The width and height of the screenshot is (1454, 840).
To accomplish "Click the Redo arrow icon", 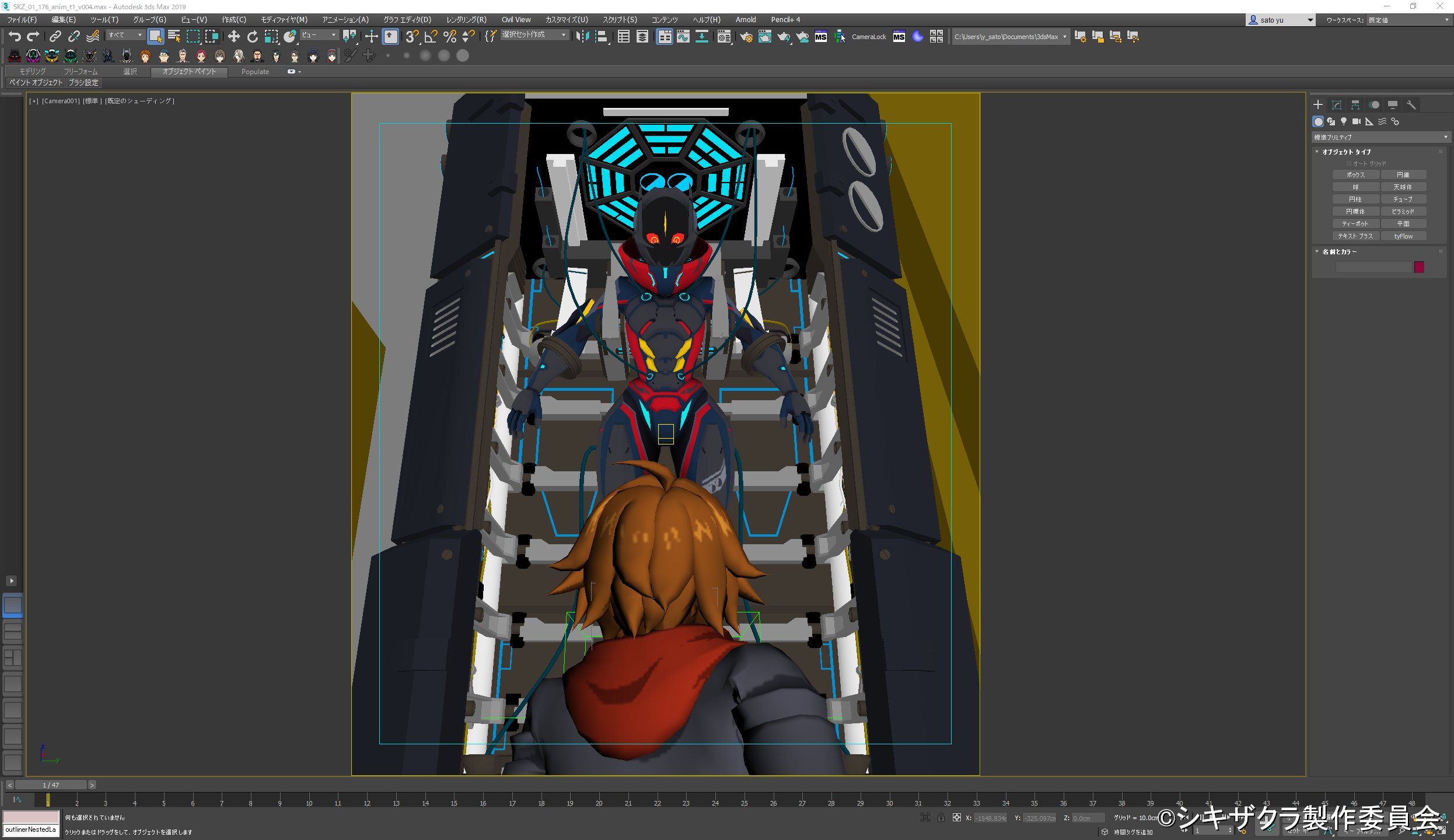I will (33, 37).
